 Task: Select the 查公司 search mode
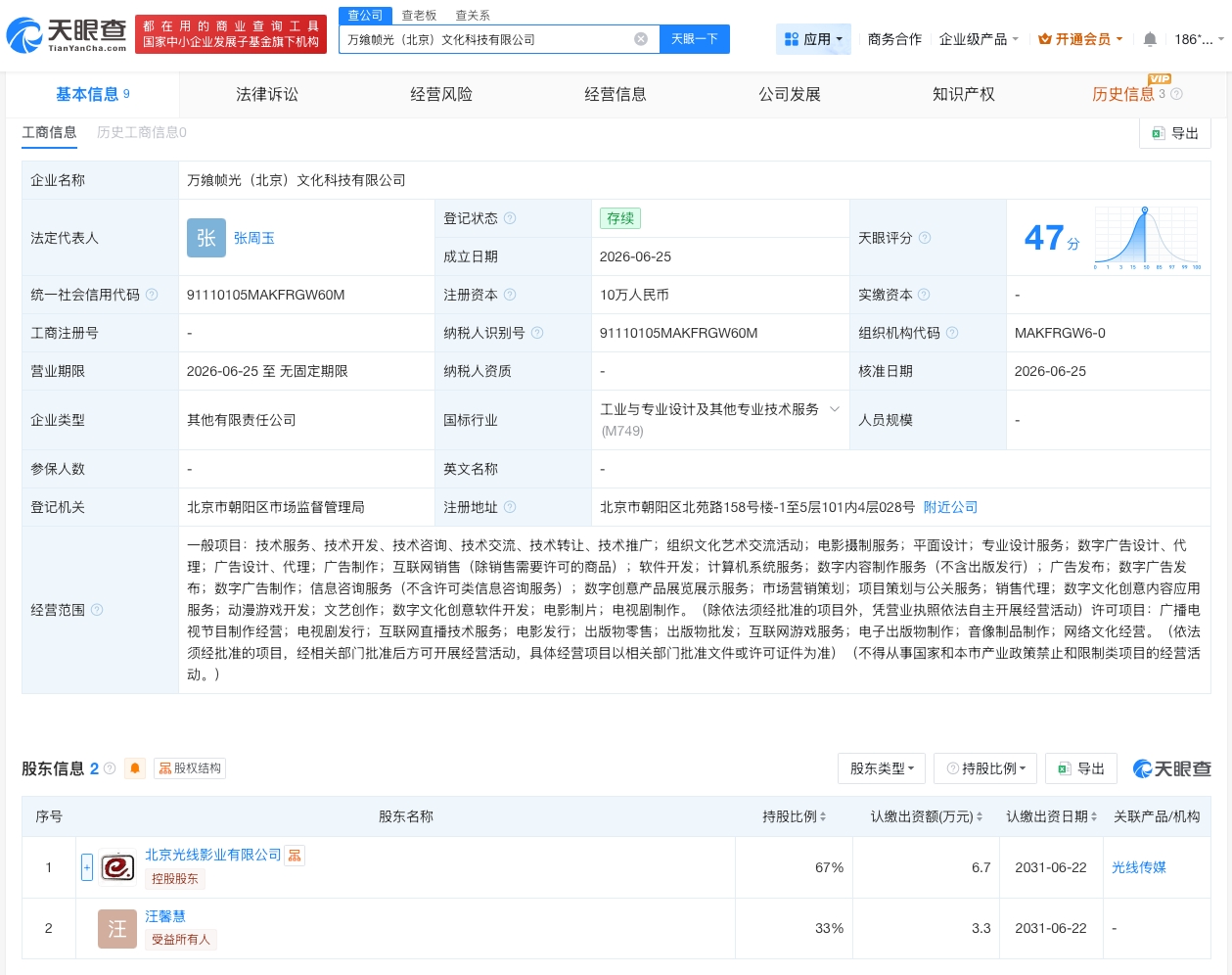pyautogui.click(x=365, y=16)
